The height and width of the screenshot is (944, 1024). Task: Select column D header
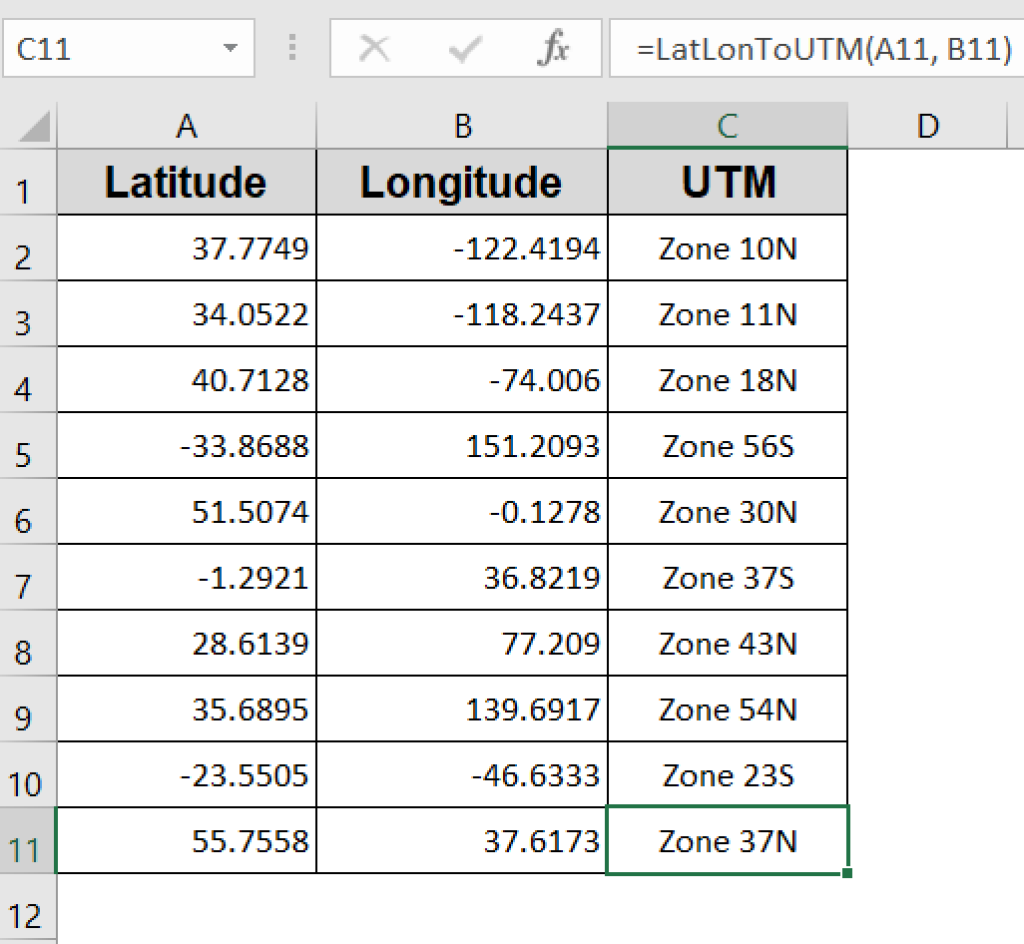[927, 125]
